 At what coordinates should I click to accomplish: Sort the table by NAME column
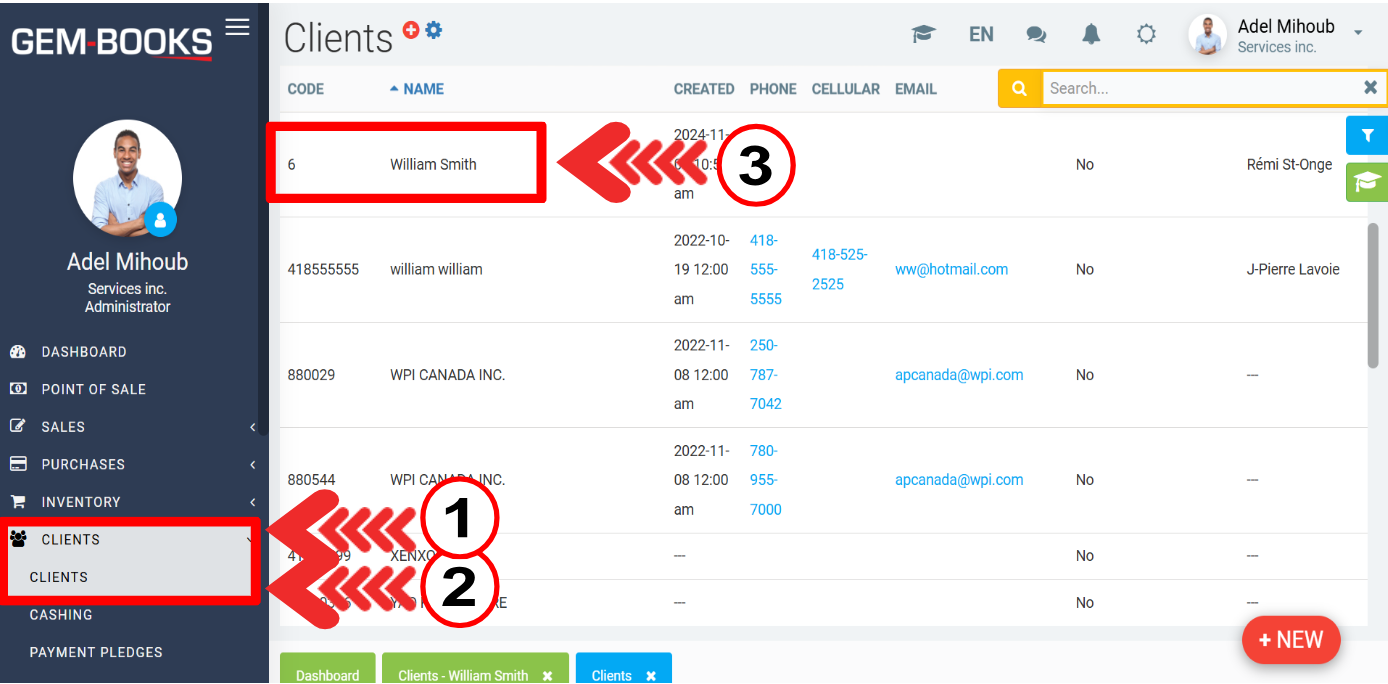[x=423, y=89]
